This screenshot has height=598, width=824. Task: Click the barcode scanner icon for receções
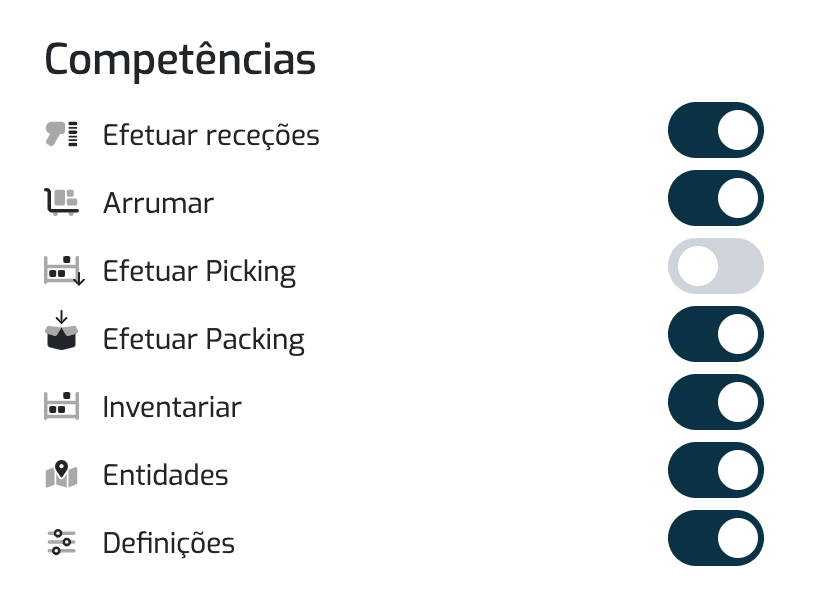[x=61, y=134]
